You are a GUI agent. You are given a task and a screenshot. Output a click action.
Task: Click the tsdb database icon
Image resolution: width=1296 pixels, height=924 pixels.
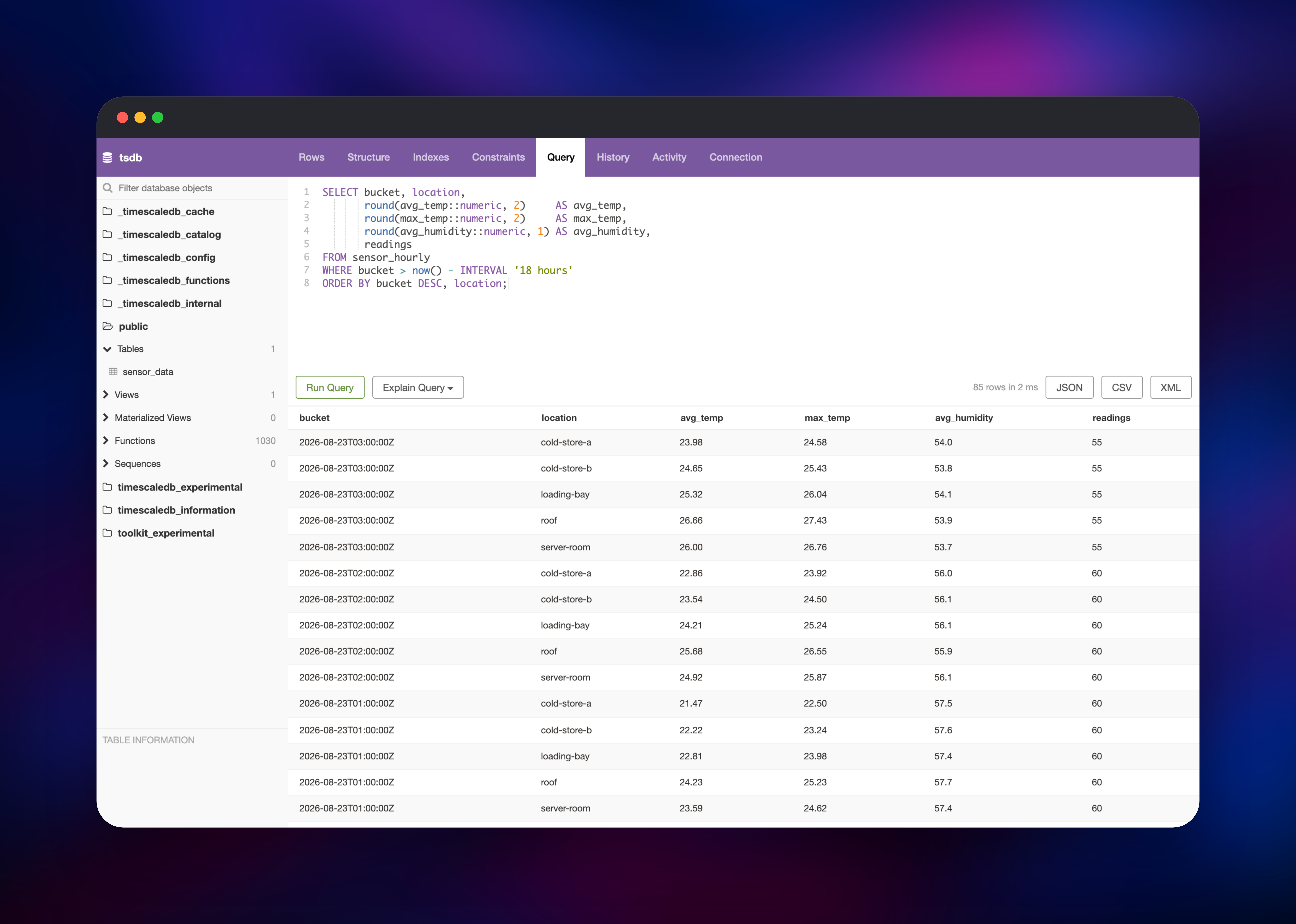point(107,158)
